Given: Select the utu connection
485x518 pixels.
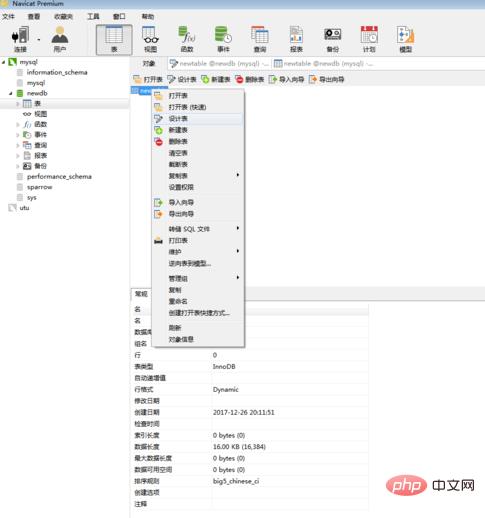Looking at the screenshot, I should 24,208.
